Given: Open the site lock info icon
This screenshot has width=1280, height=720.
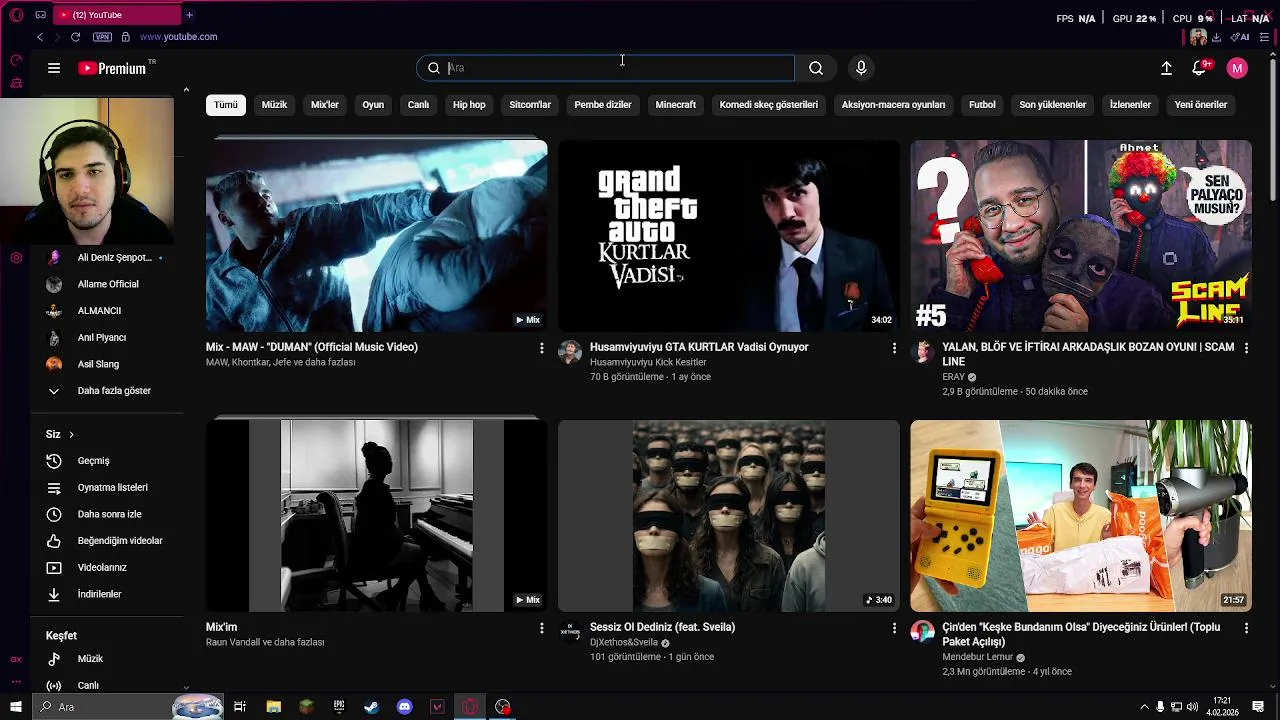Looking at the screenshot, I should 125,37.
